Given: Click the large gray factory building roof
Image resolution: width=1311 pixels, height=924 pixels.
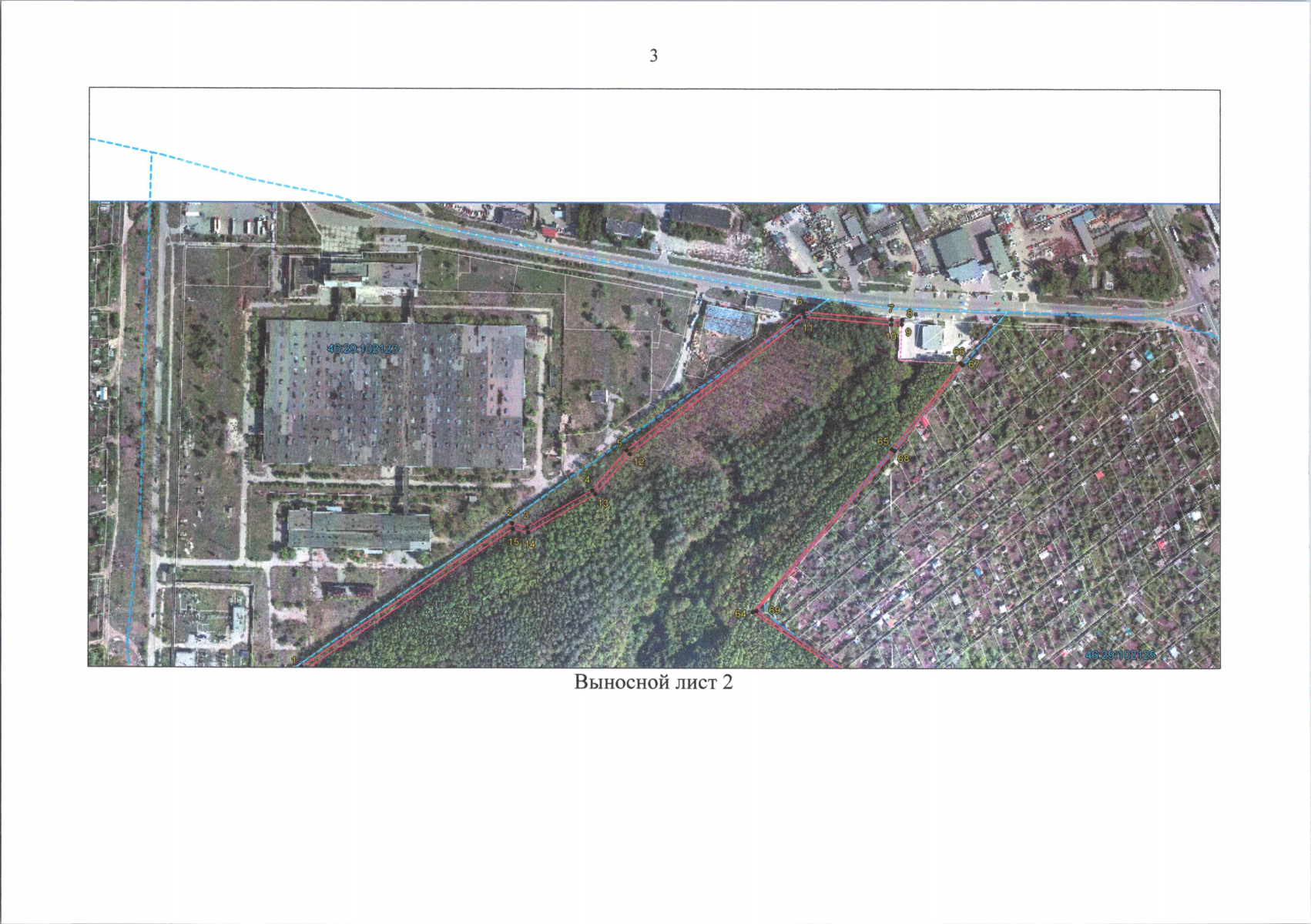Looking at the screenshot, I should pyautogui.click(x=394, y=394).
